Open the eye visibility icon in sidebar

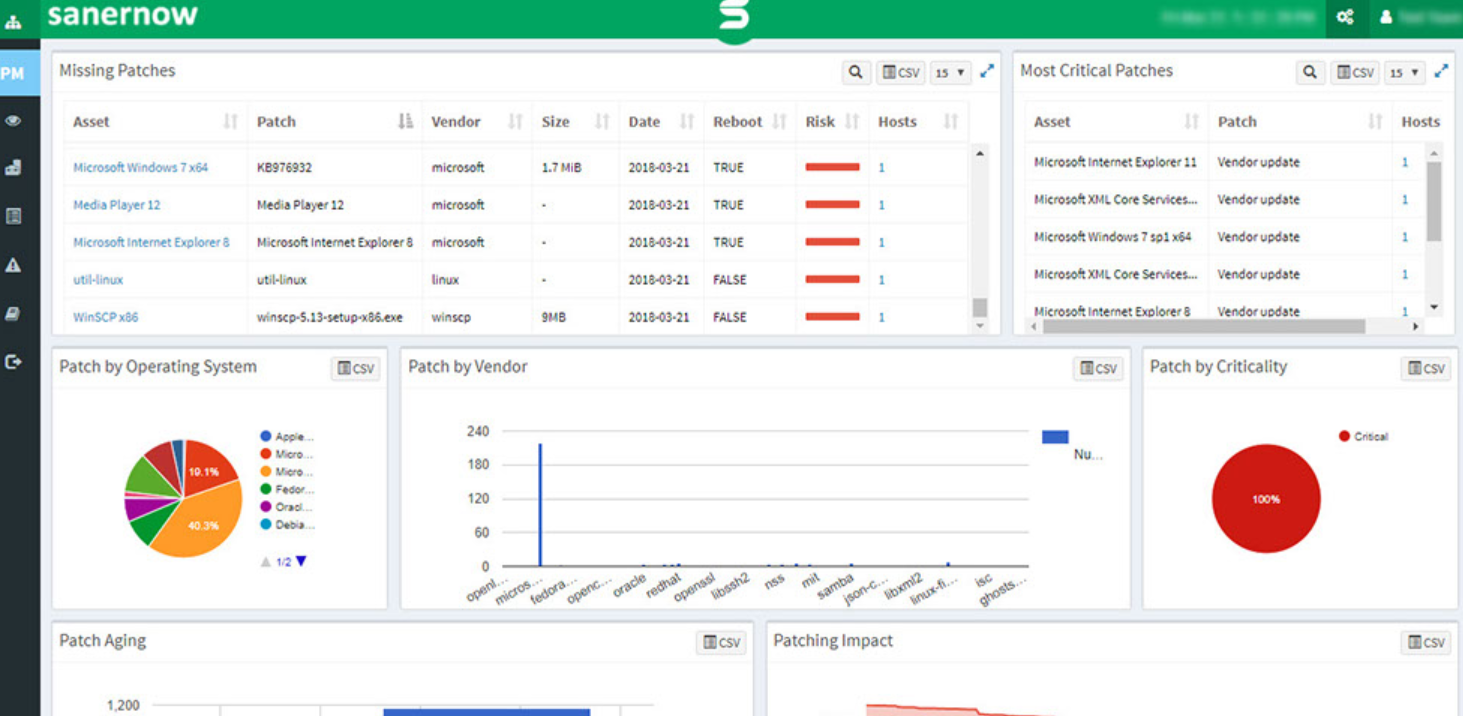coord(13,121)
